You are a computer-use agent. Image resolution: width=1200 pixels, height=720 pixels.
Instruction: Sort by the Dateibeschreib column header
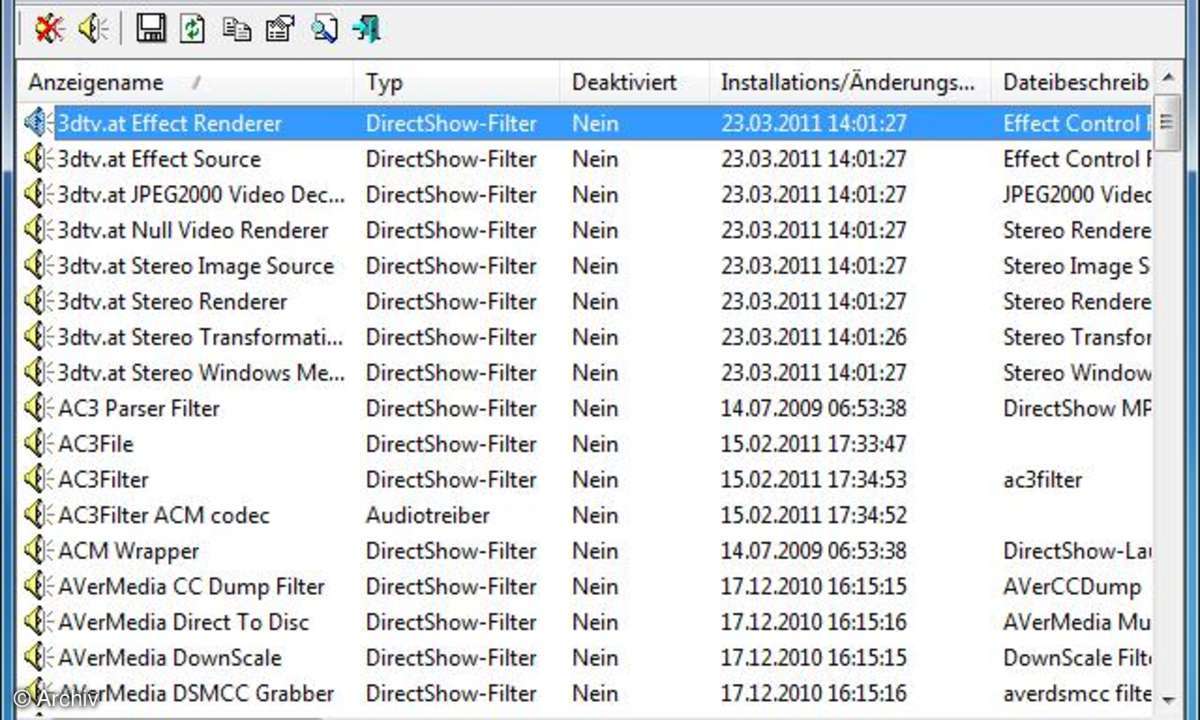tap(1072, 82)
